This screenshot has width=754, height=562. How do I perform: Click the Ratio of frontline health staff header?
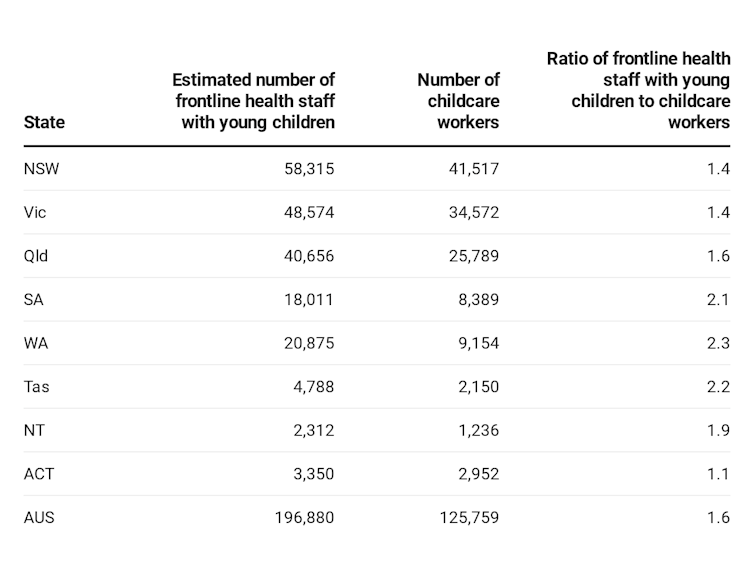click(638, 90)
